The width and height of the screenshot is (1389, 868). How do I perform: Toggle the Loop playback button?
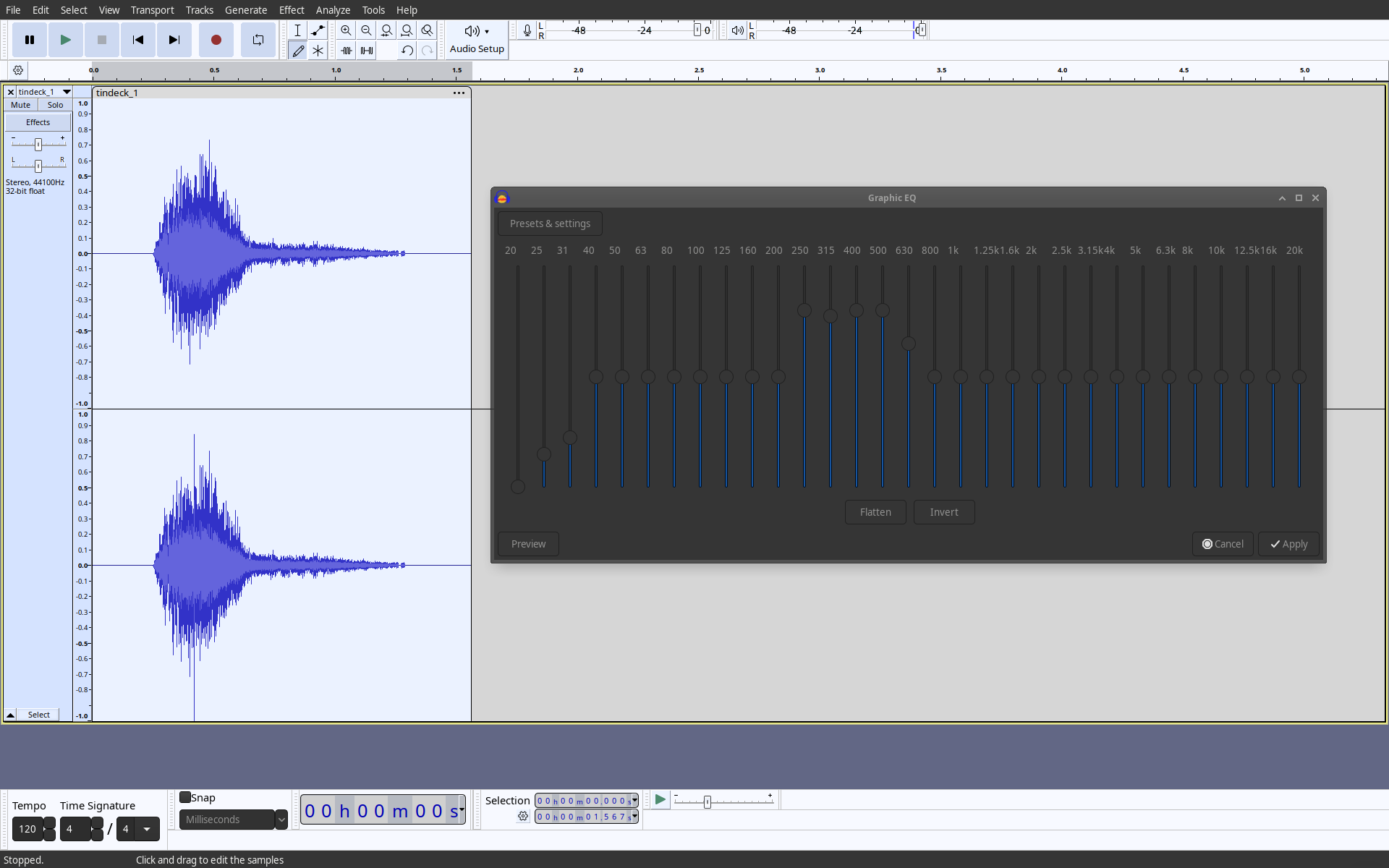pos(258,40)
